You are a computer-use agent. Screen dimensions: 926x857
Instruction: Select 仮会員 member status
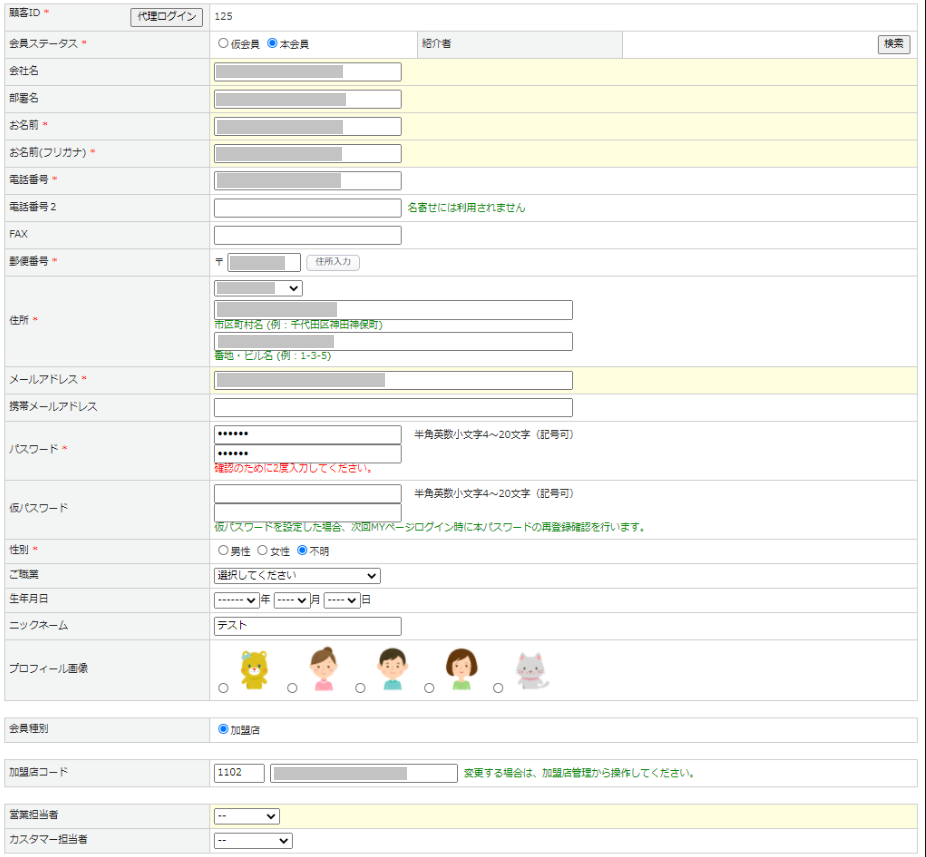[223, 44]
